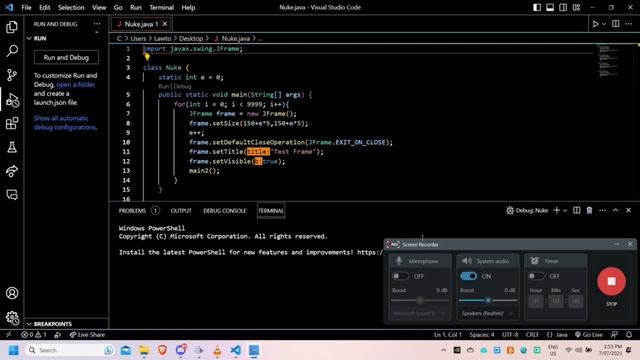Open the new terminal launch profile dropdown
Image resolution: width=640 pixels, height=360 pixels.
[x=565, y=211]
